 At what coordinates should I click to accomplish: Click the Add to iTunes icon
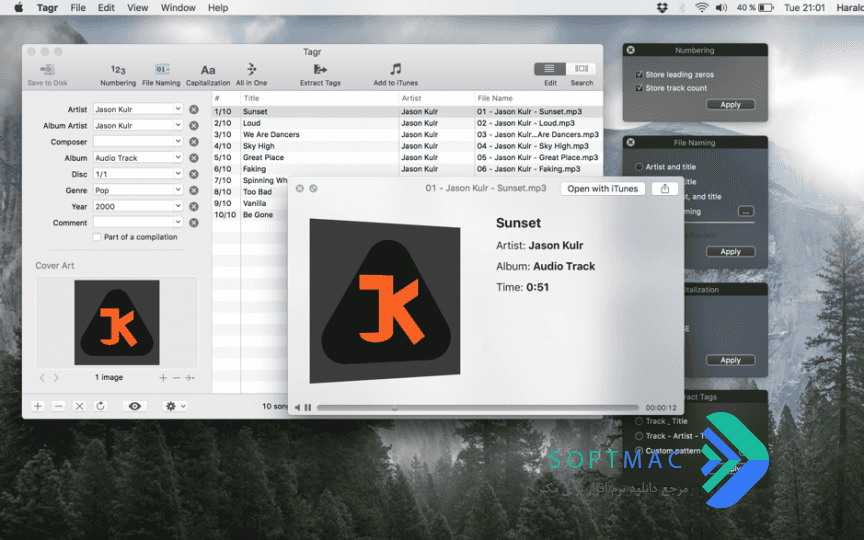(396, 69)
